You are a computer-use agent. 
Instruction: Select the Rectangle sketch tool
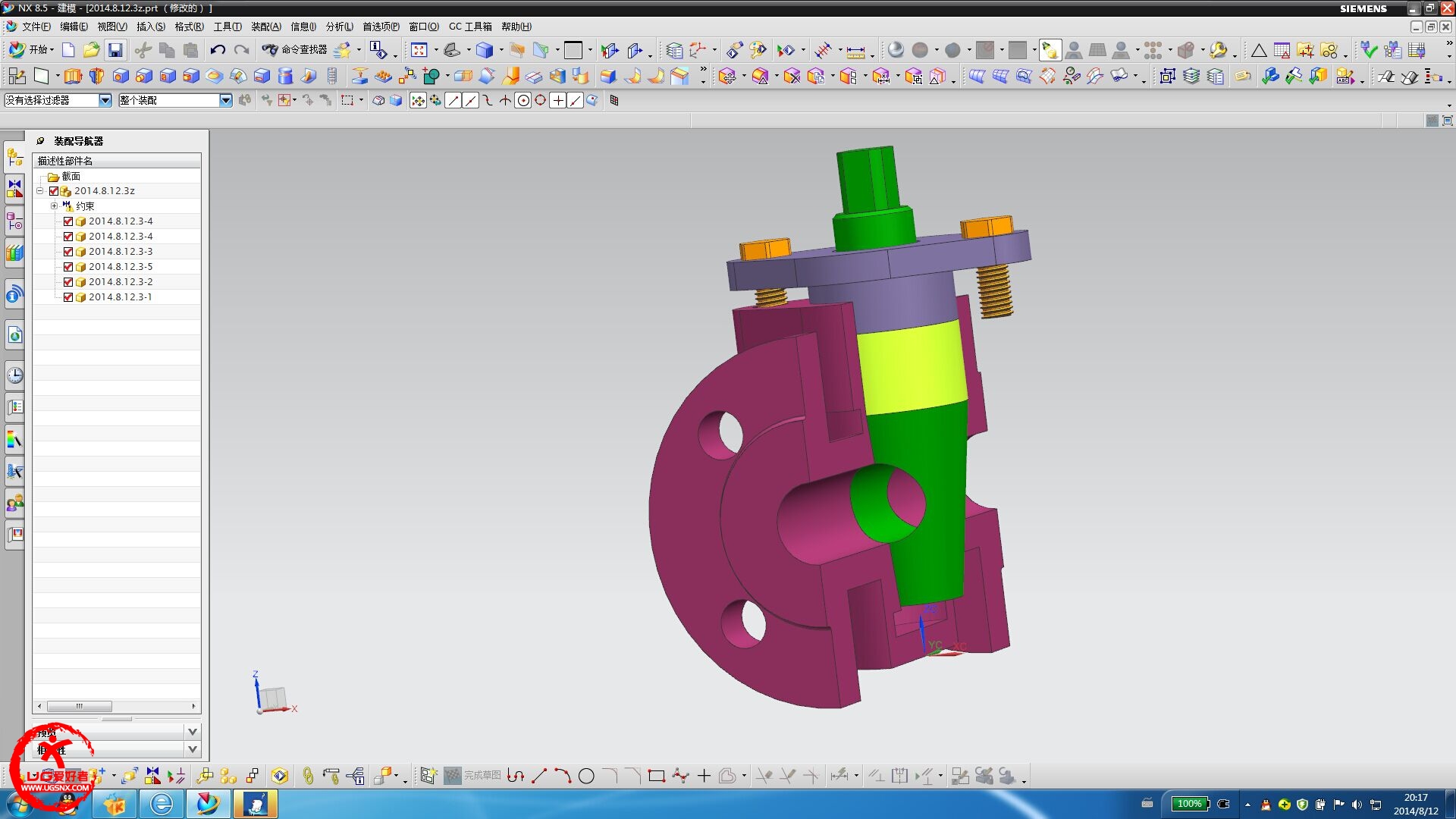(x=657, y=776)
